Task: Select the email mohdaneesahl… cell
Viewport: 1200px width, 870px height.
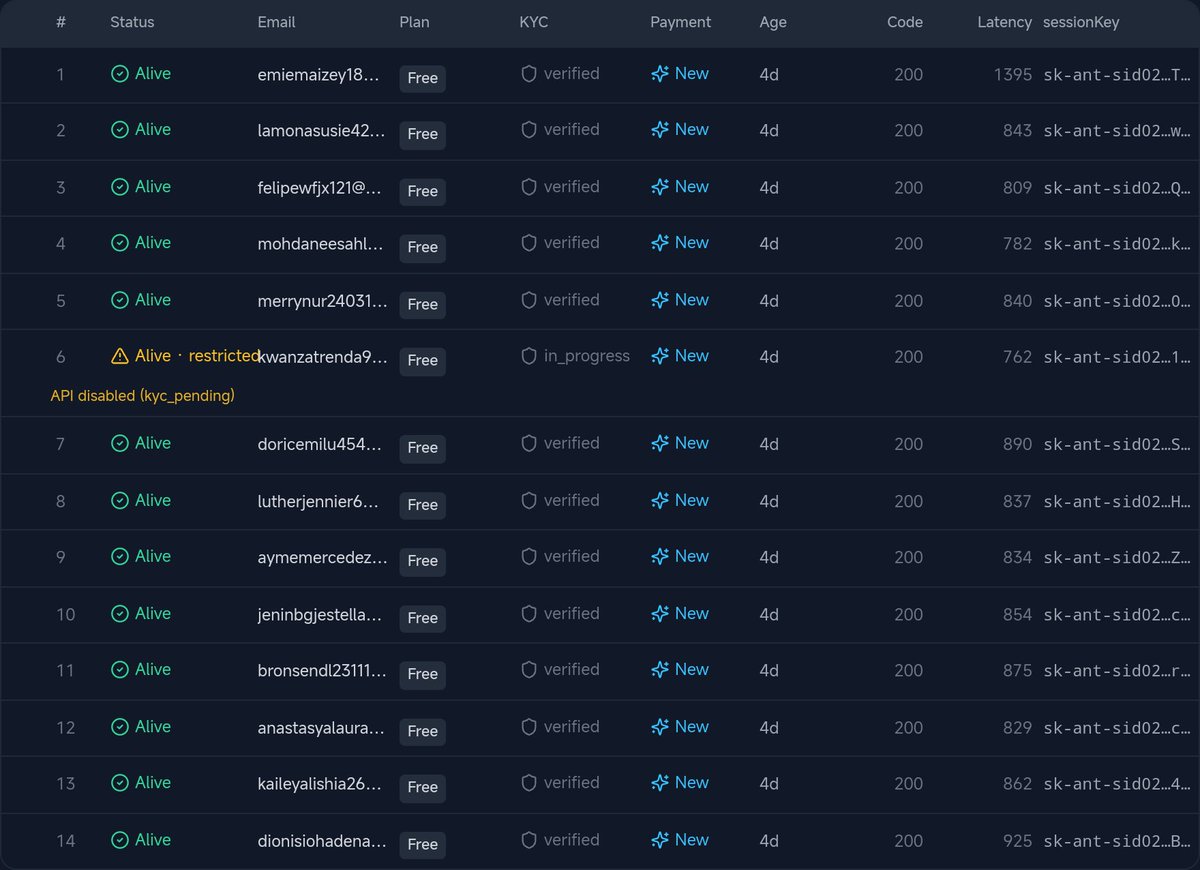Action: (x=320, y=243)
